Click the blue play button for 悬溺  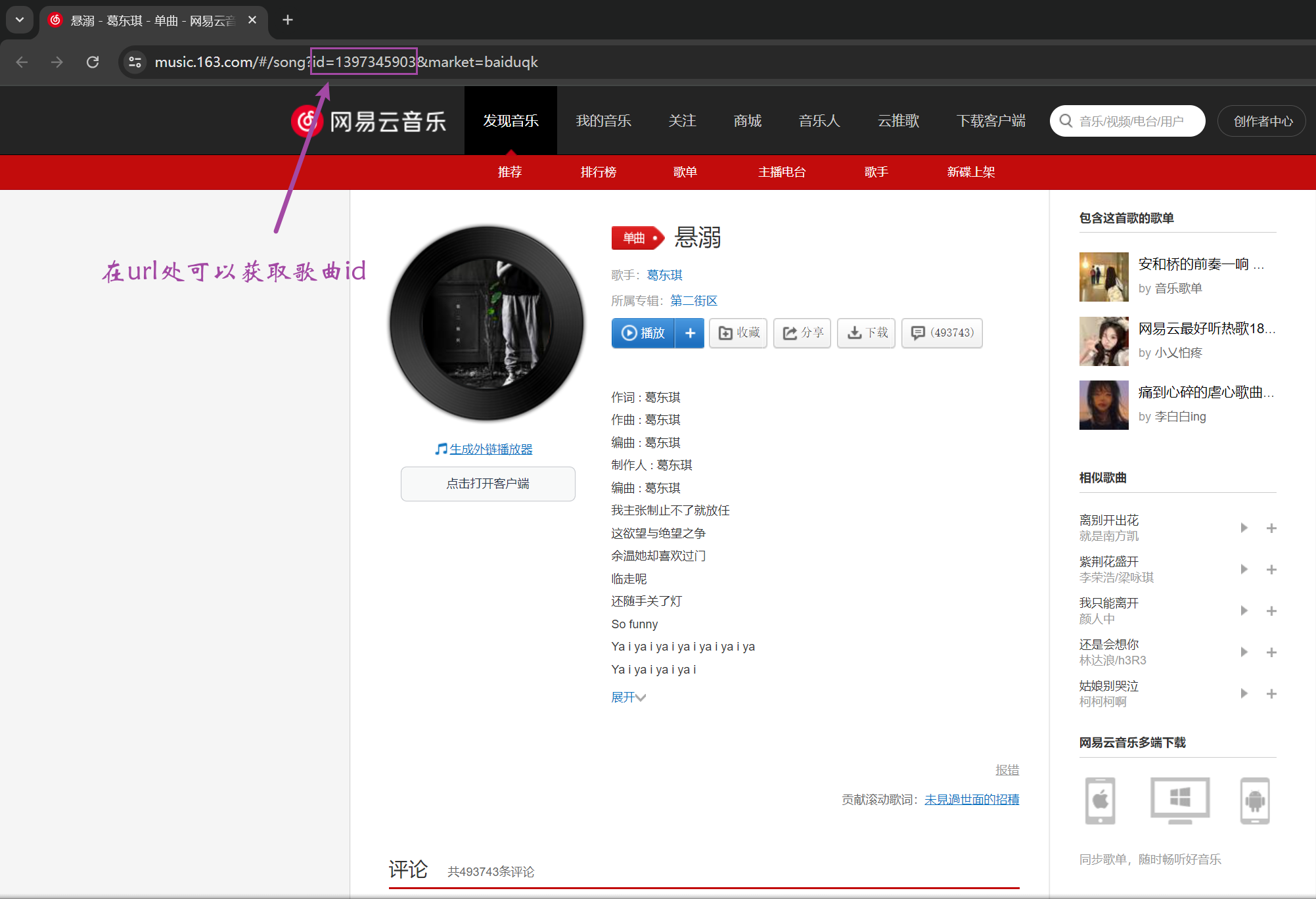[x=643, y=333]
